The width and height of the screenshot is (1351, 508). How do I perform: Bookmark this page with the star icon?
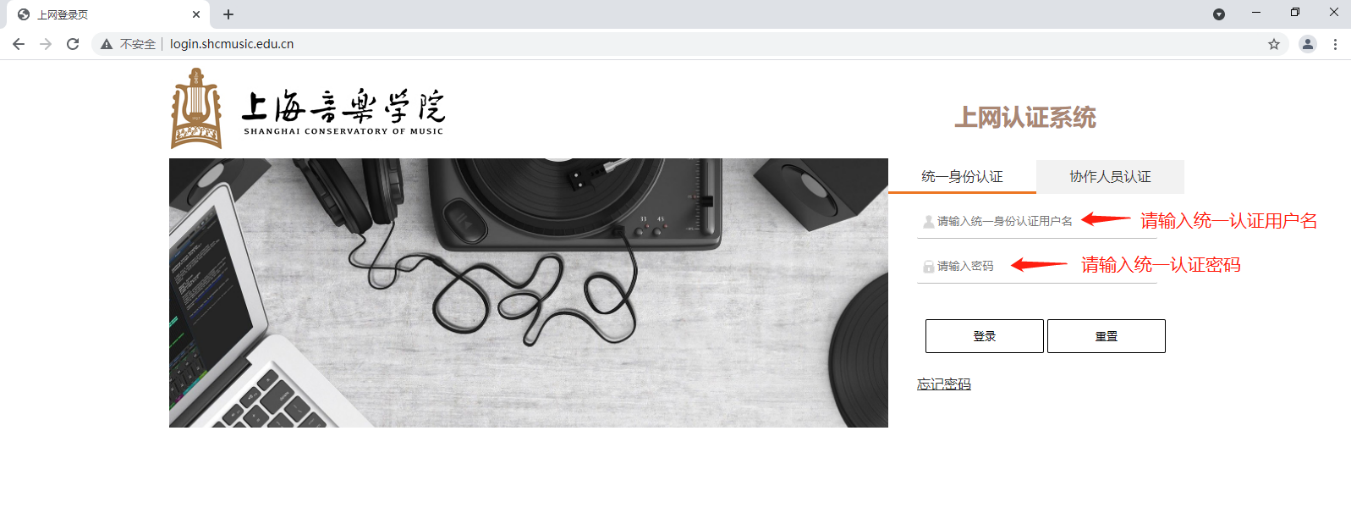point(1274,44)
